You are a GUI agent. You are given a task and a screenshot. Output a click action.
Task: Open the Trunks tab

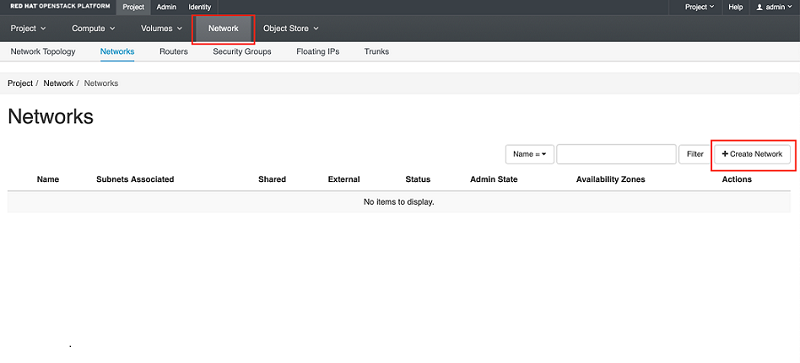click(377, 52)
